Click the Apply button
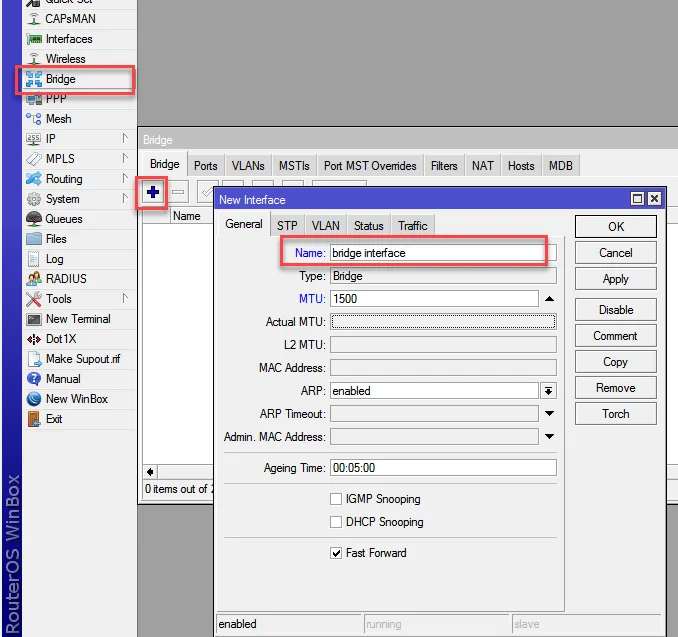 (x=616, y=279)
